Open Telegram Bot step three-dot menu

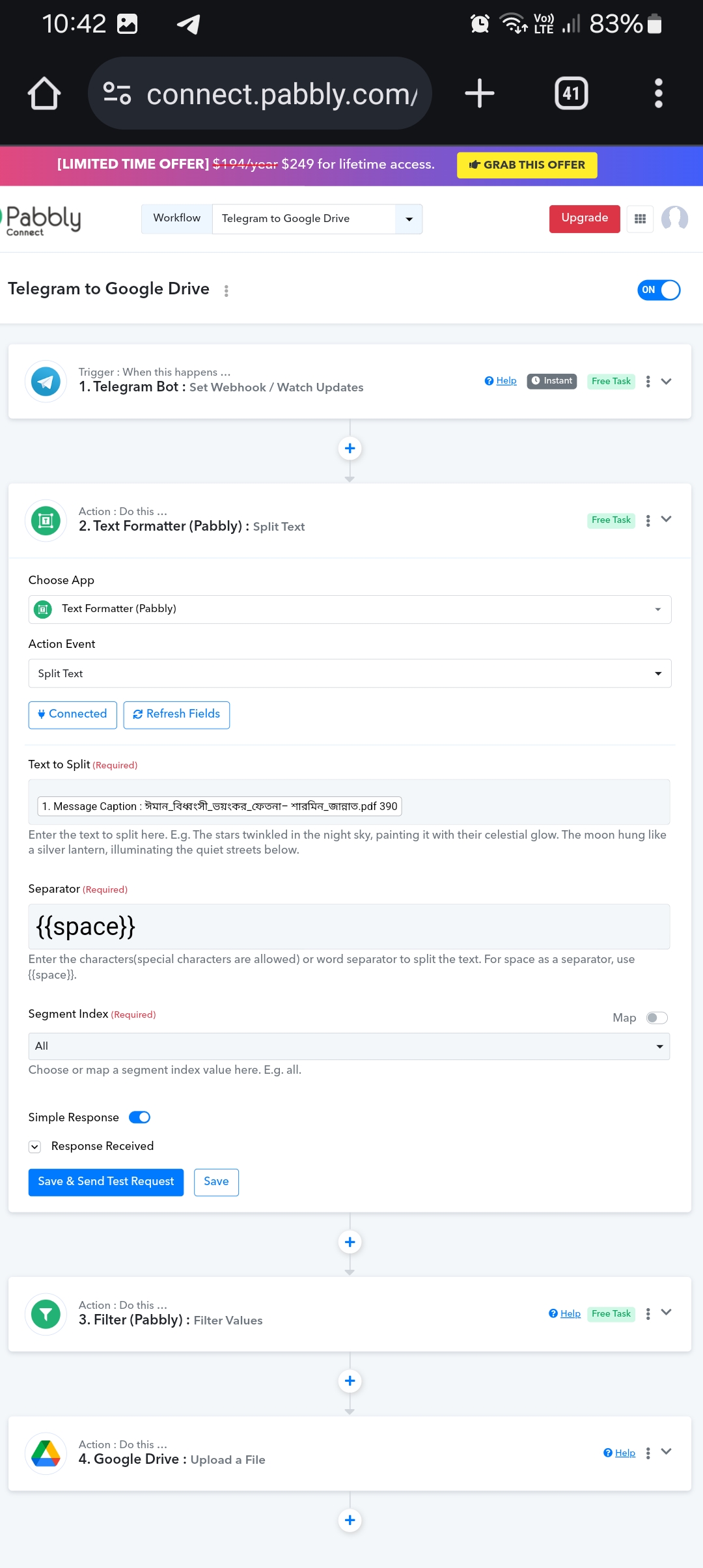pyautogui.click(x=648, y=382)
